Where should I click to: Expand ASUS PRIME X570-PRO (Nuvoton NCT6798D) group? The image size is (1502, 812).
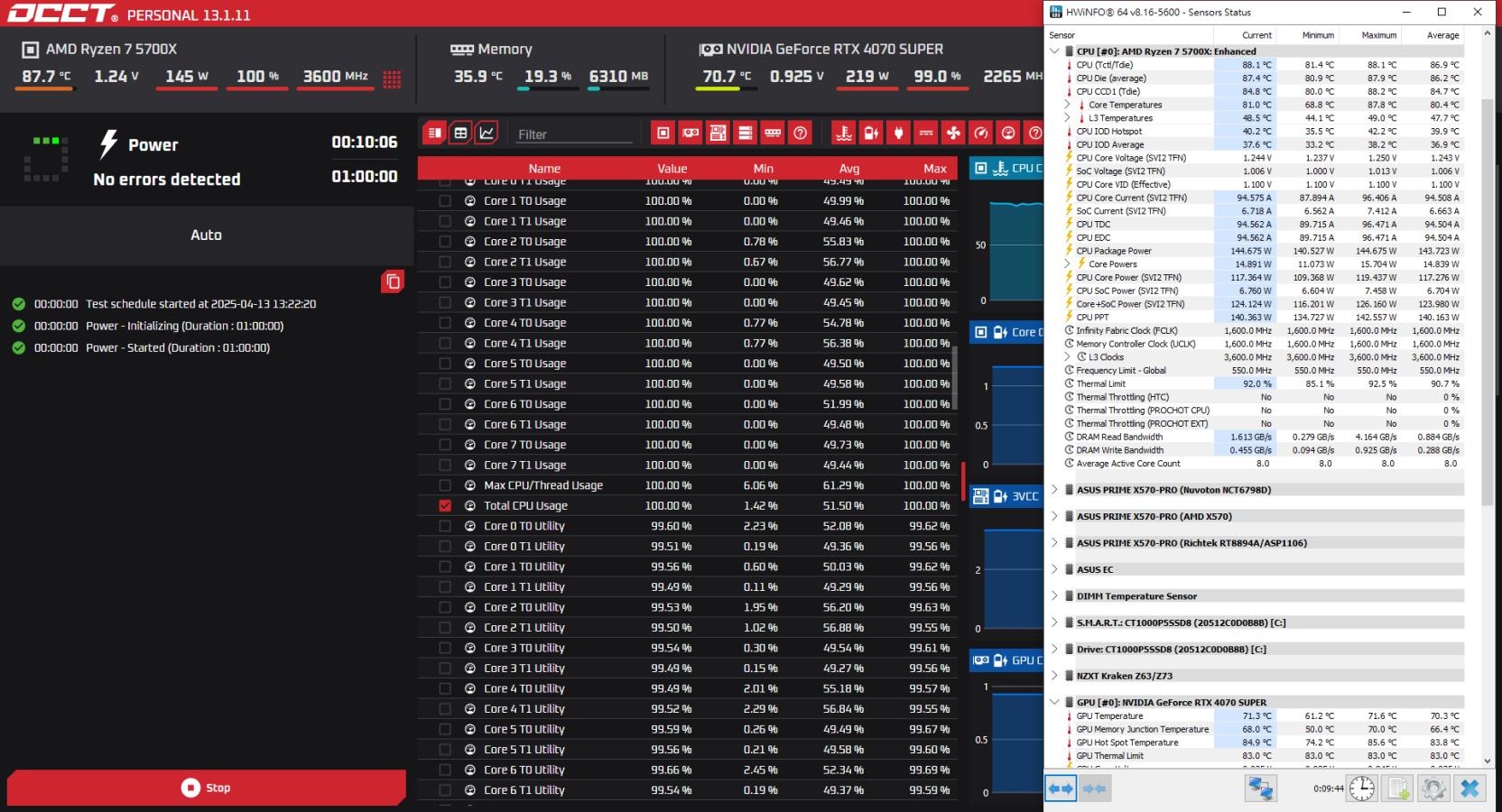coord(1054,490)
